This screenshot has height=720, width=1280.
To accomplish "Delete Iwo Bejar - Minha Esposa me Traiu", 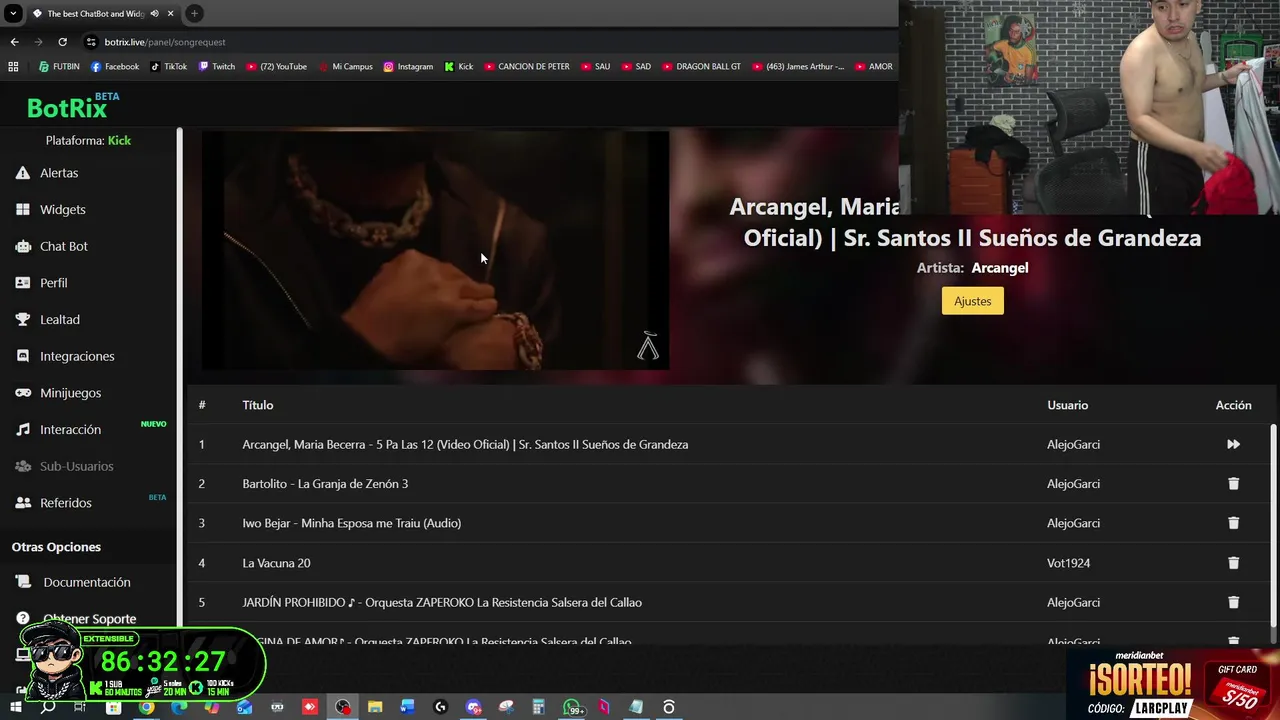I will point(1233,523).
